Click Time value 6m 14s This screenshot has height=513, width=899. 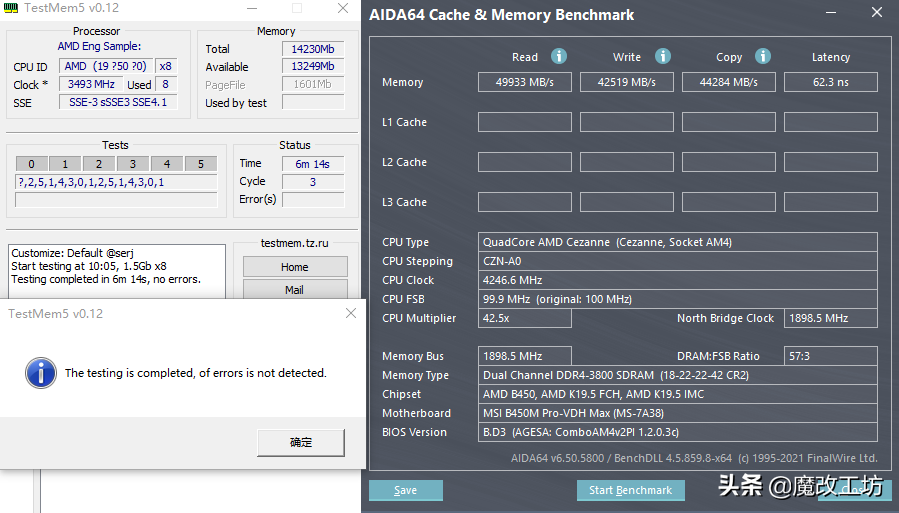point(313,164)
